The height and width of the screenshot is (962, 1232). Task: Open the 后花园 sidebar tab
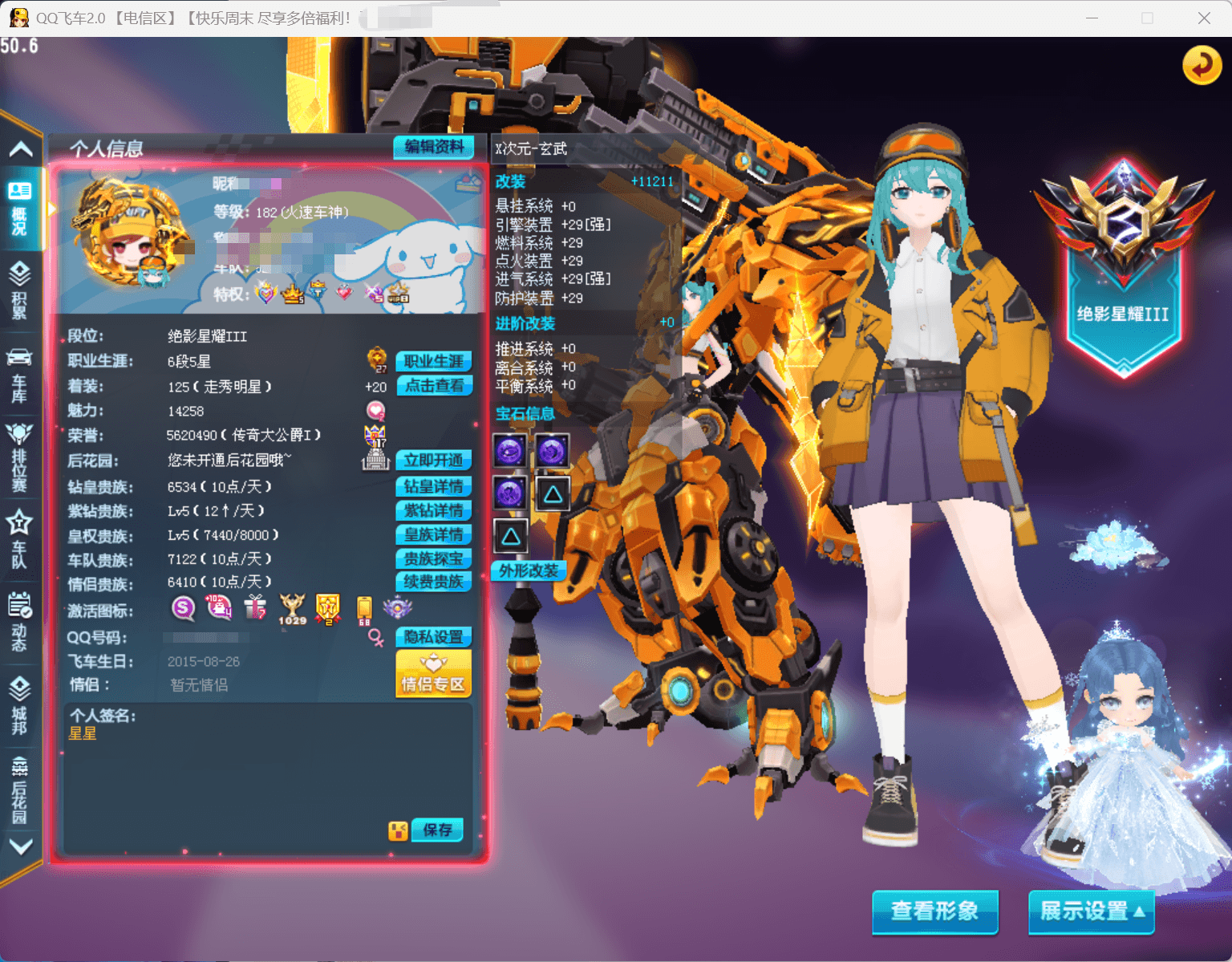pyautogui.click(x=19, y=790)
